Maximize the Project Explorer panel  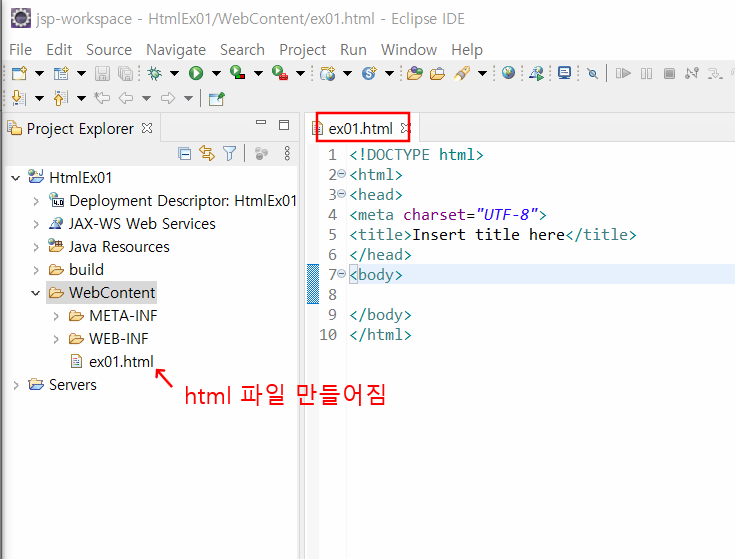tap(284, 125)
